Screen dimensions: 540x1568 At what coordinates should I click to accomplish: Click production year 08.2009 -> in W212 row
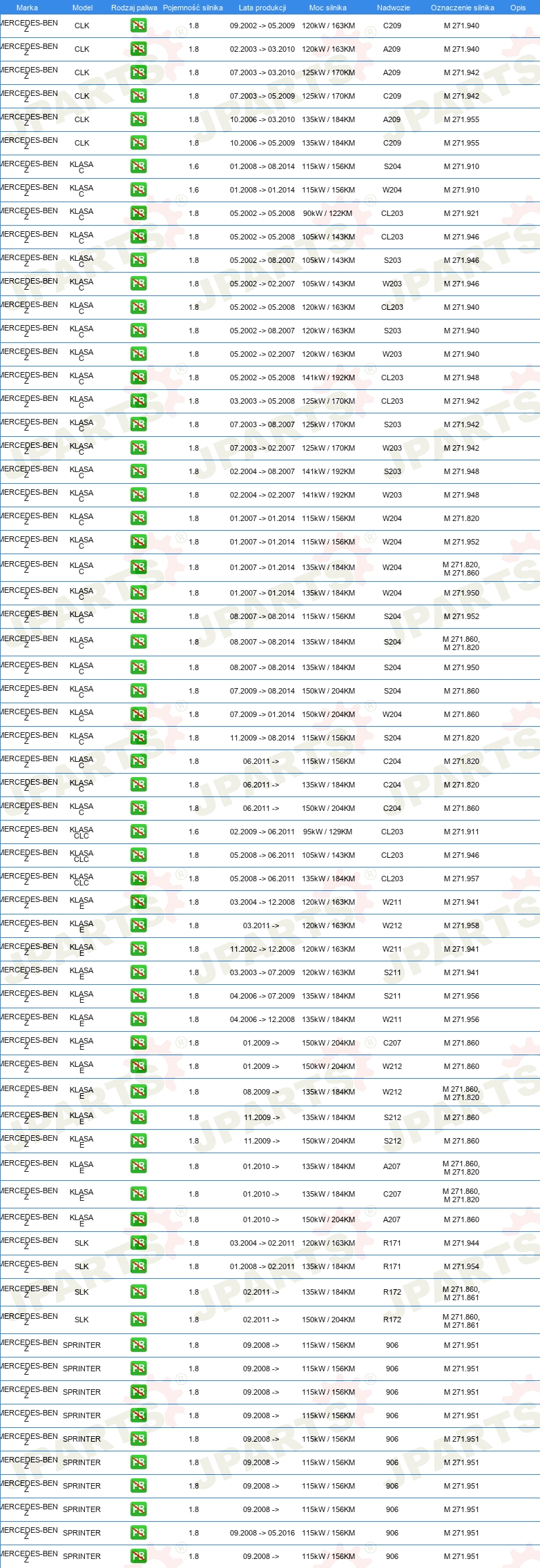(x=261, y=1092)
